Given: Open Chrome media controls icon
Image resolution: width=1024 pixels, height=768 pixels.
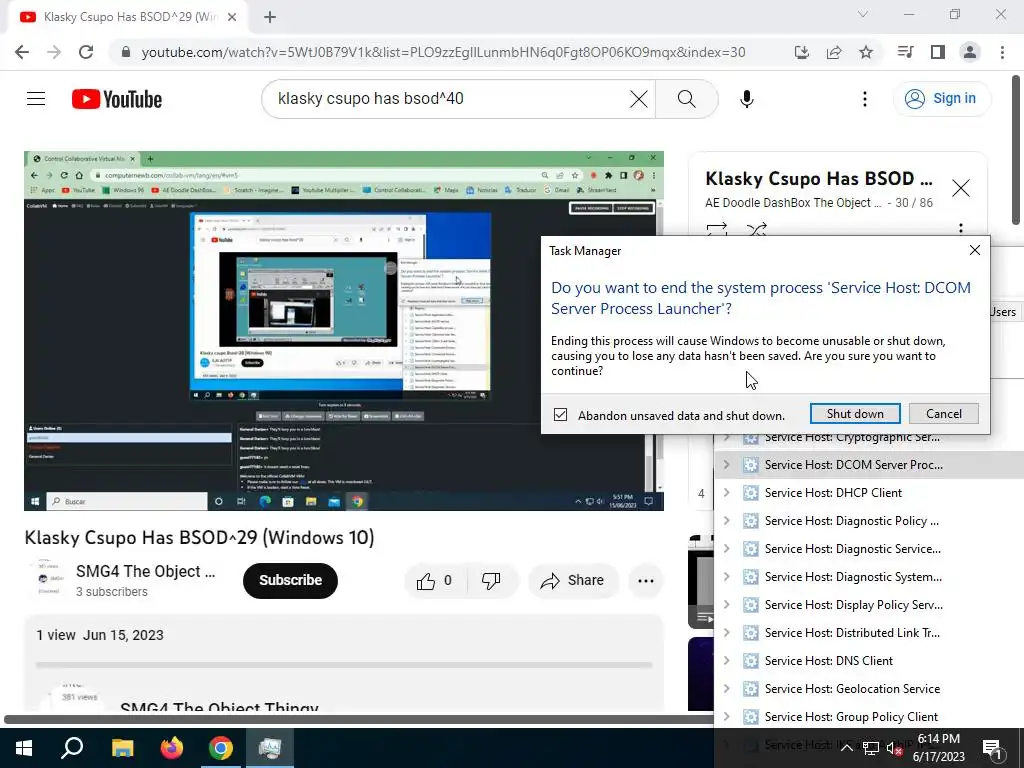Looking at the screenshot, I should (x=905, y=52).
